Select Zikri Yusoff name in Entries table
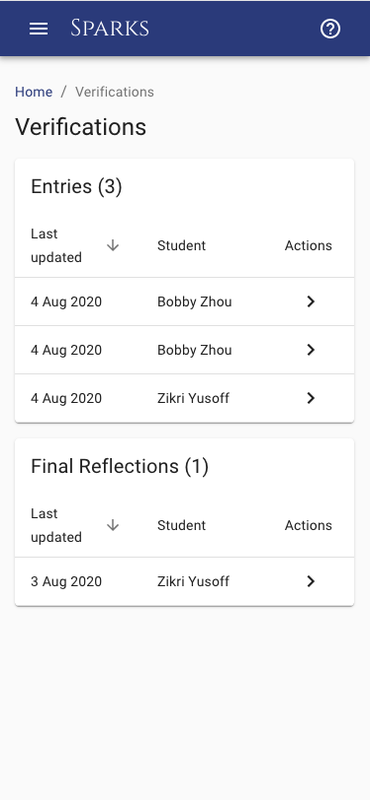 (193, 398)
